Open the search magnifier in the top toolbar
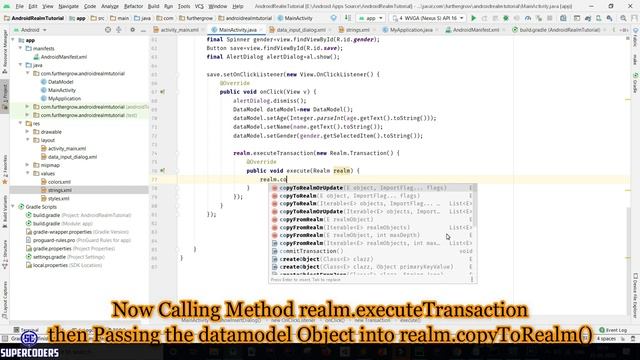 click(623, 18)
